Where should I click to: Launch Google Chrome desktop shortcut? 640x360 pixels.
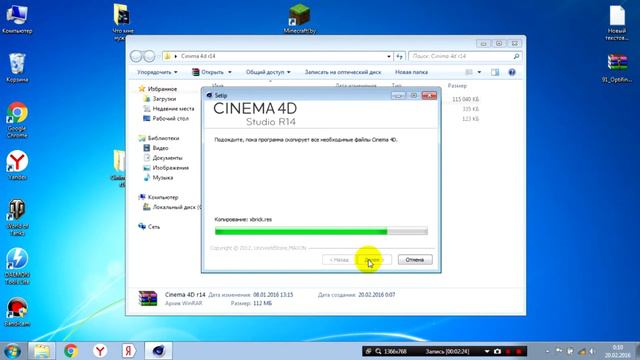(x=17, y=120)
